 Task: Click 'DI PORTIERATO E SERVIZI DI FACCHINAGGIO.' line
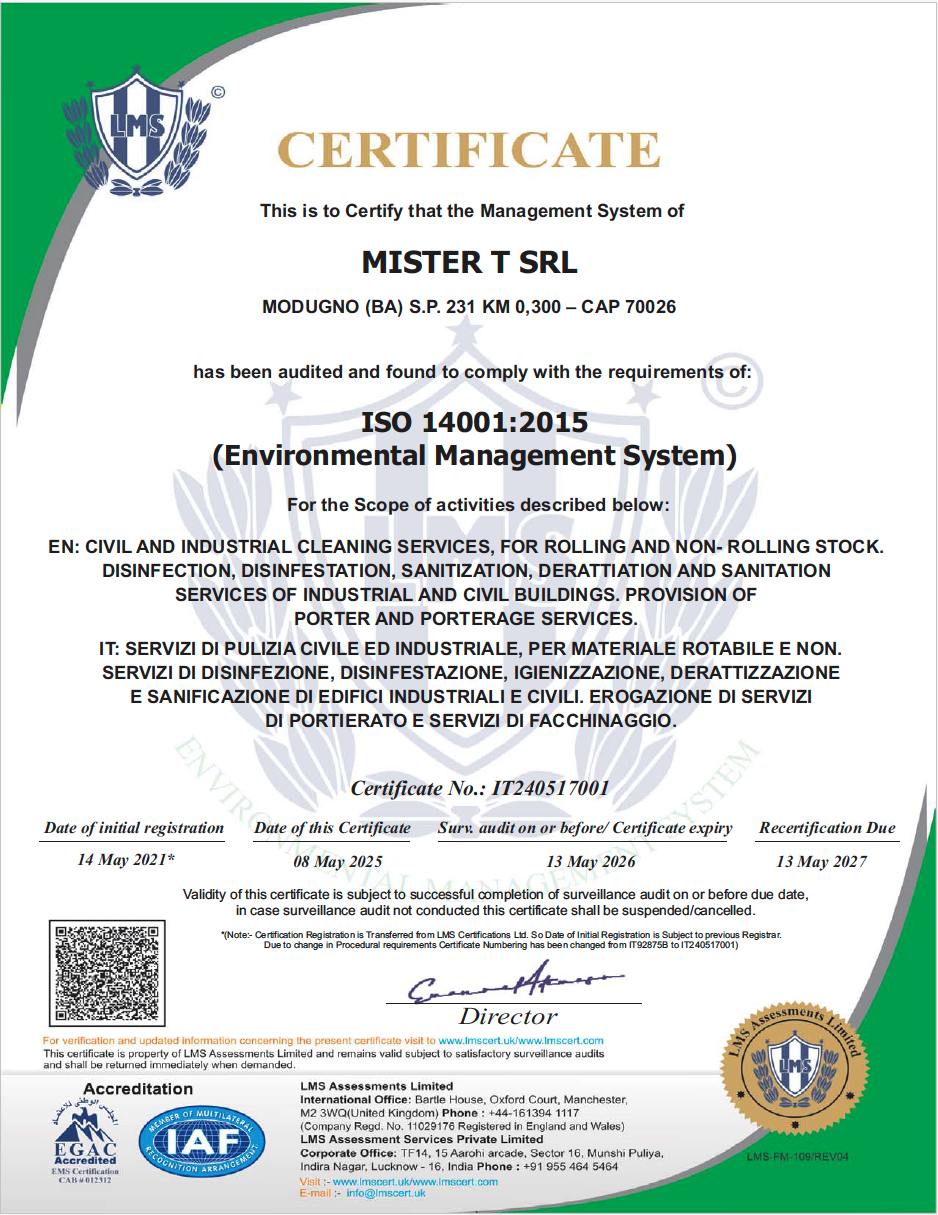(472, 720)
